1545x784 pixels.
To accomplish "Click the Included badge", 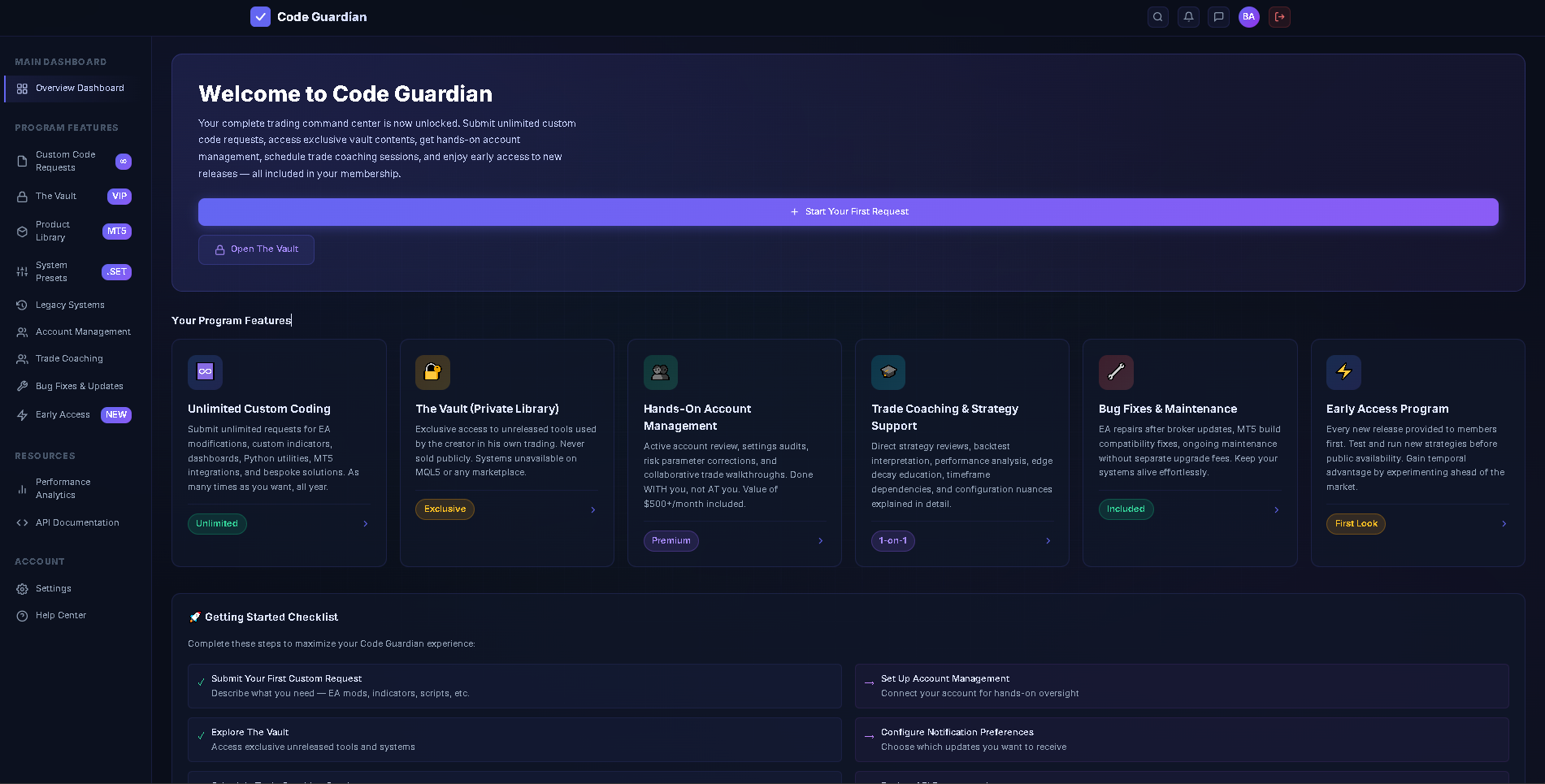I will 1126,509.
